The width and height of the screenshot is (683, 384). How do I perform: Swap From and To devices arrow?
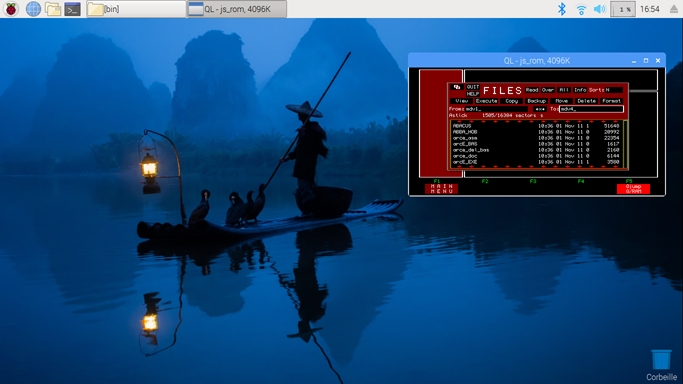[x=540, y=109]
